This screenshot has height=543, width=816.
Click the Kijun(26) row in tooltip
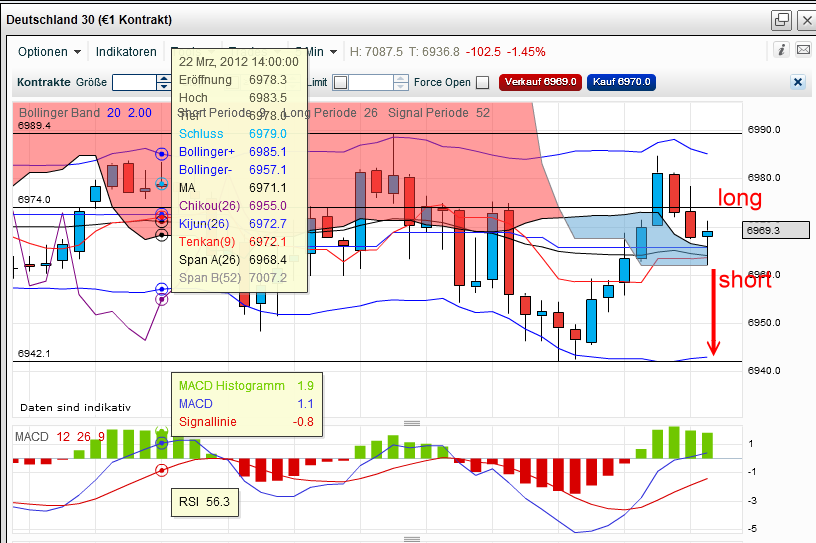(x=233, y=224)
